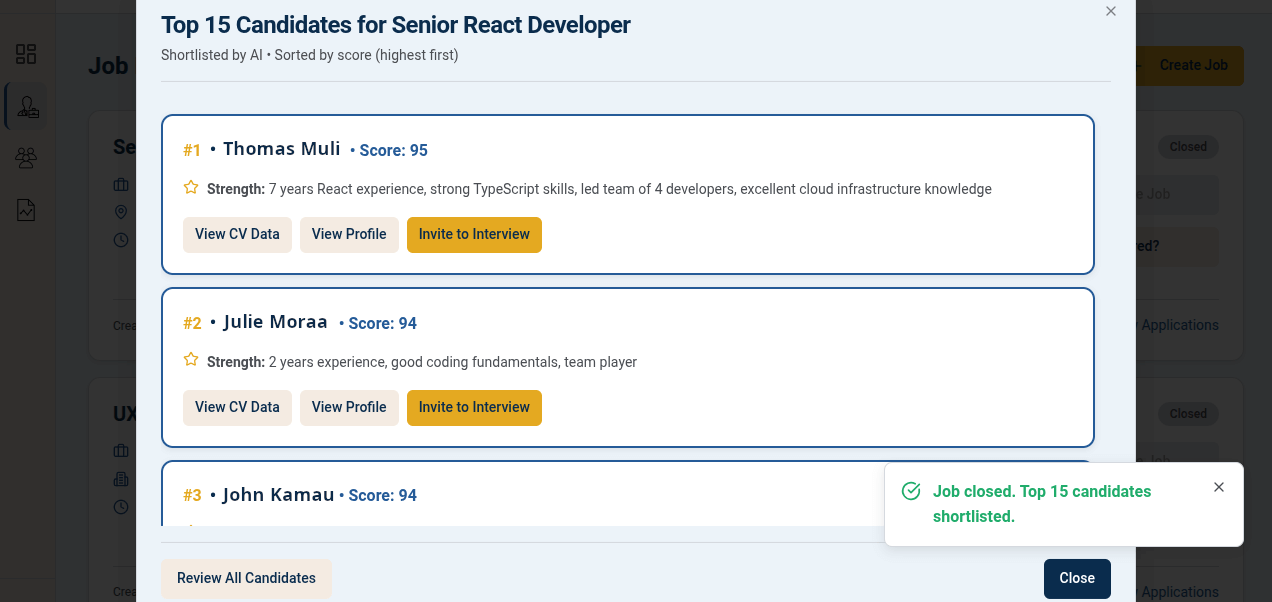The height and width of the screenshot is (602, 1272).
Task: Click the star icon beside Thomas Muli's strength
Action: (191, 187)
